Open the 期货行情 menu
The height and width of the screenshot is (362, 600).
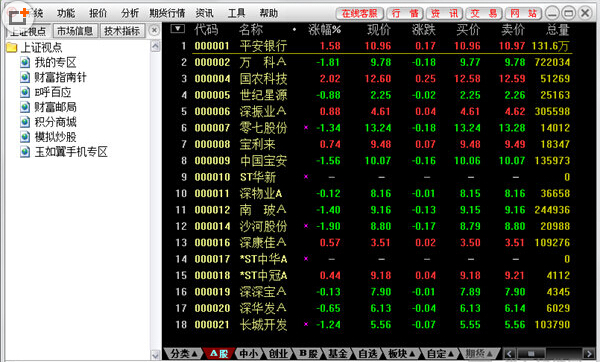click(167, 13)
